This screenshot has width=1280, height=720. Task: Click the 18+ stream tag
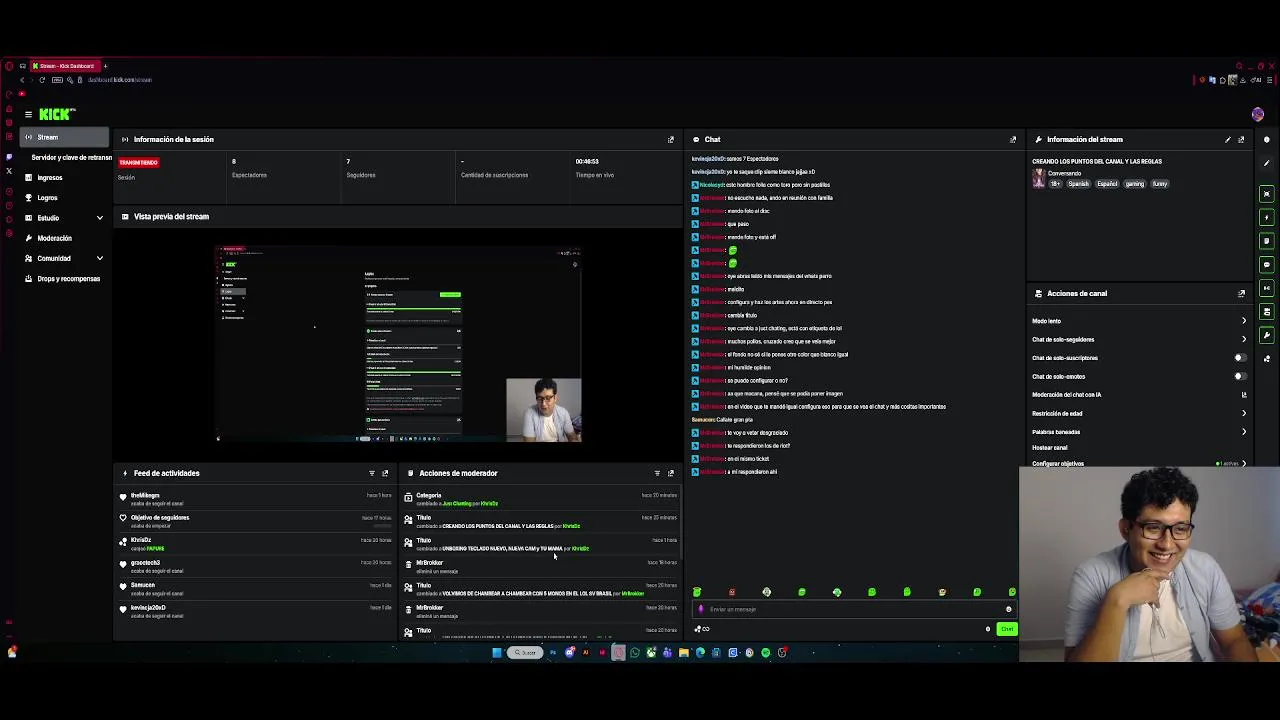click(x=1055, y=184)
